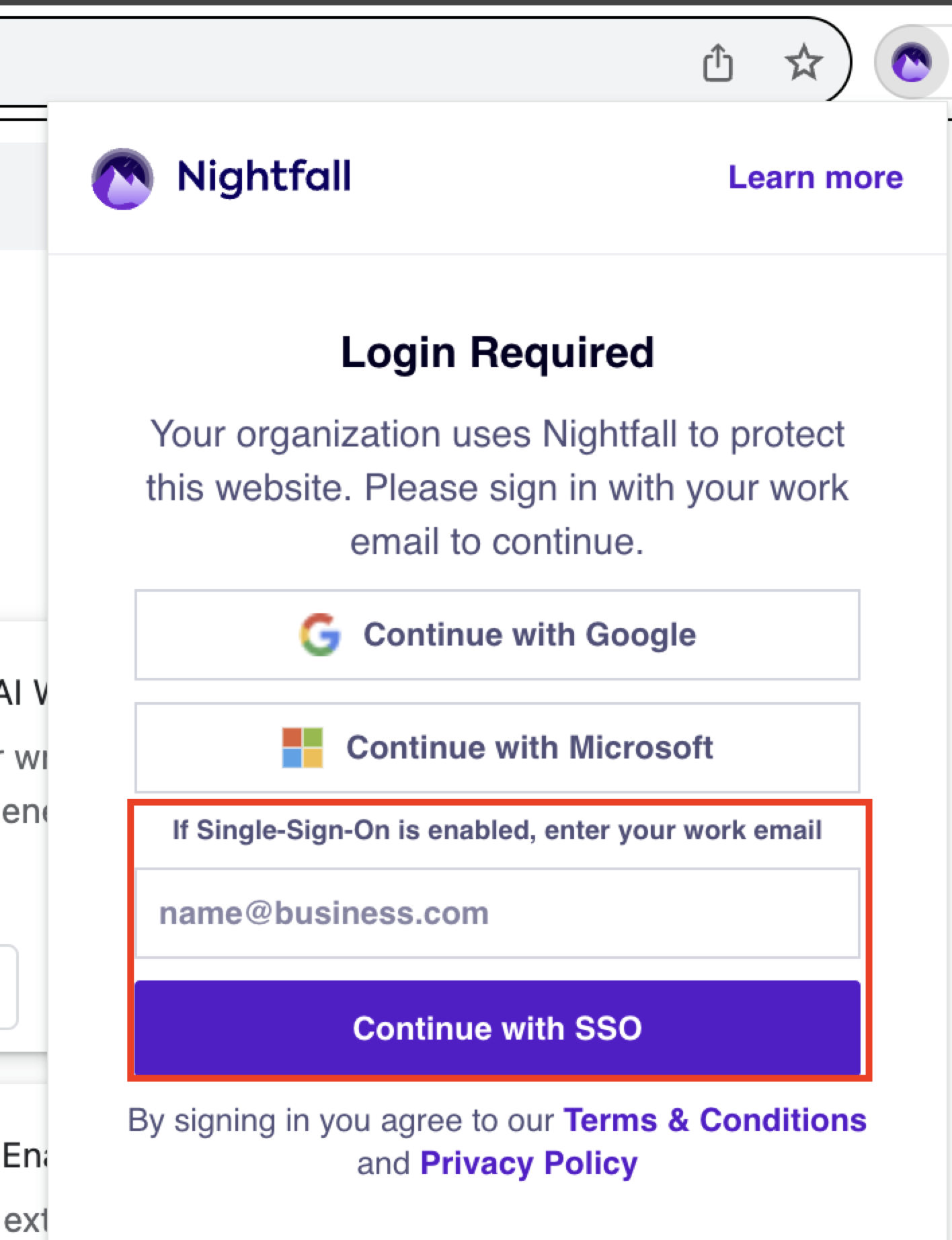Choose Continue with Microsoft sign-in
952x1240 pixels.
[x=498, y=748]
